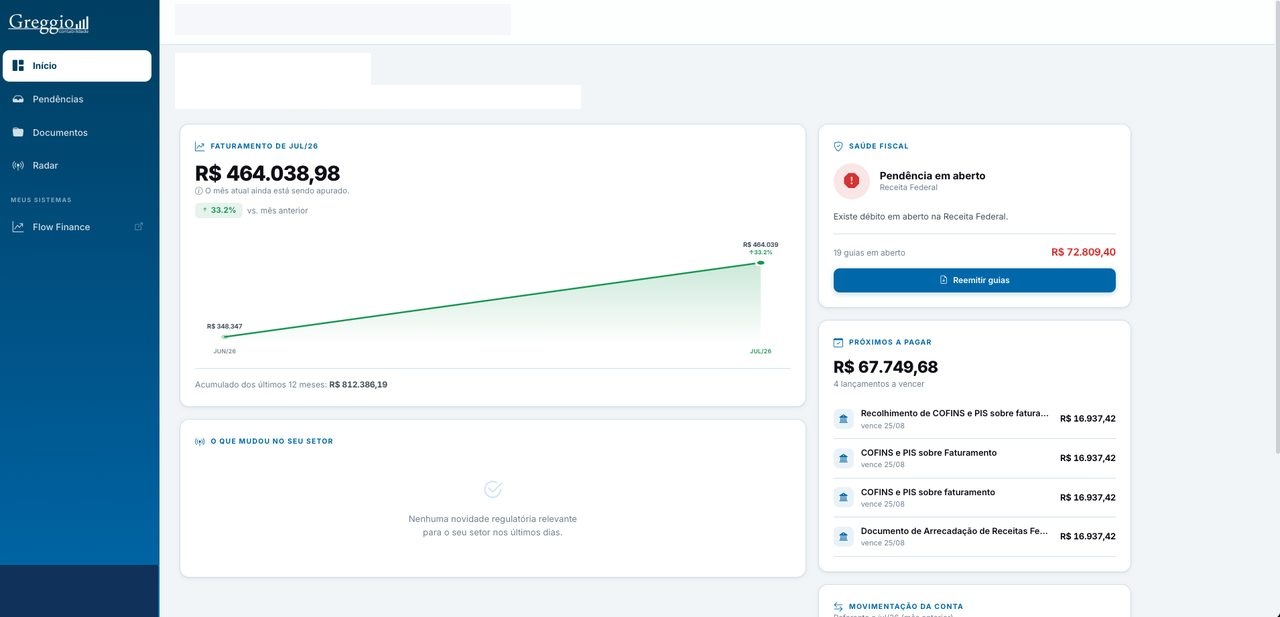Click the O que mudou no seu setor radar icon
This screenshot has width=1280, height=617.
point(200,441)
